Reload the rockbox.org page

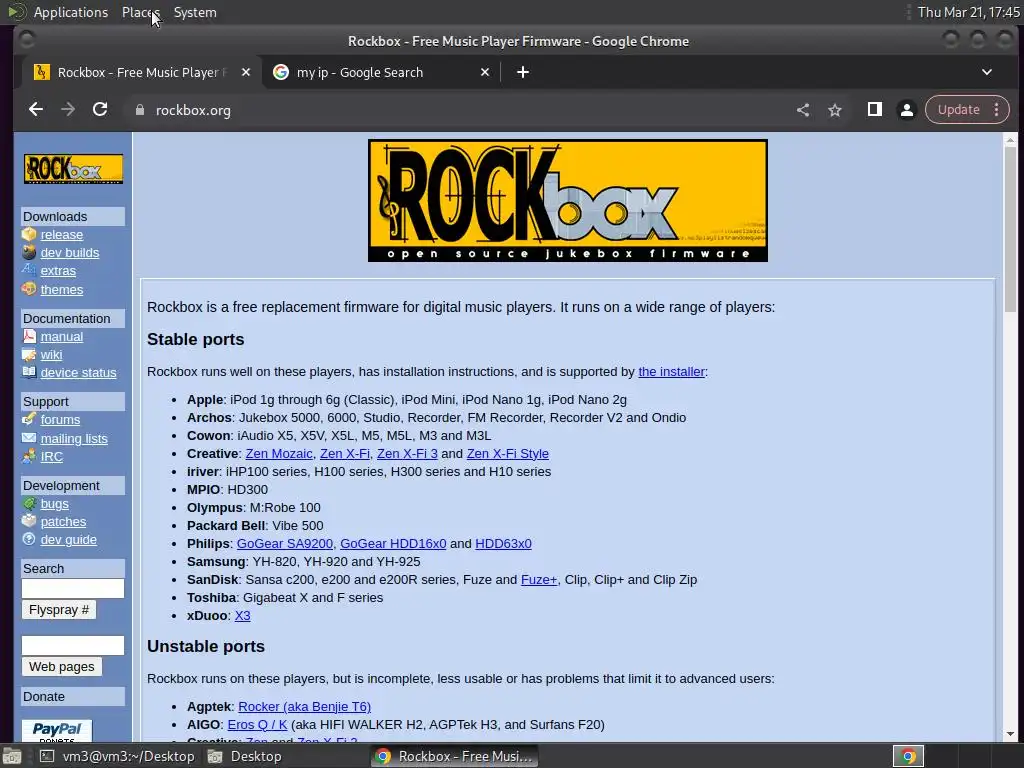click(100, 110)
